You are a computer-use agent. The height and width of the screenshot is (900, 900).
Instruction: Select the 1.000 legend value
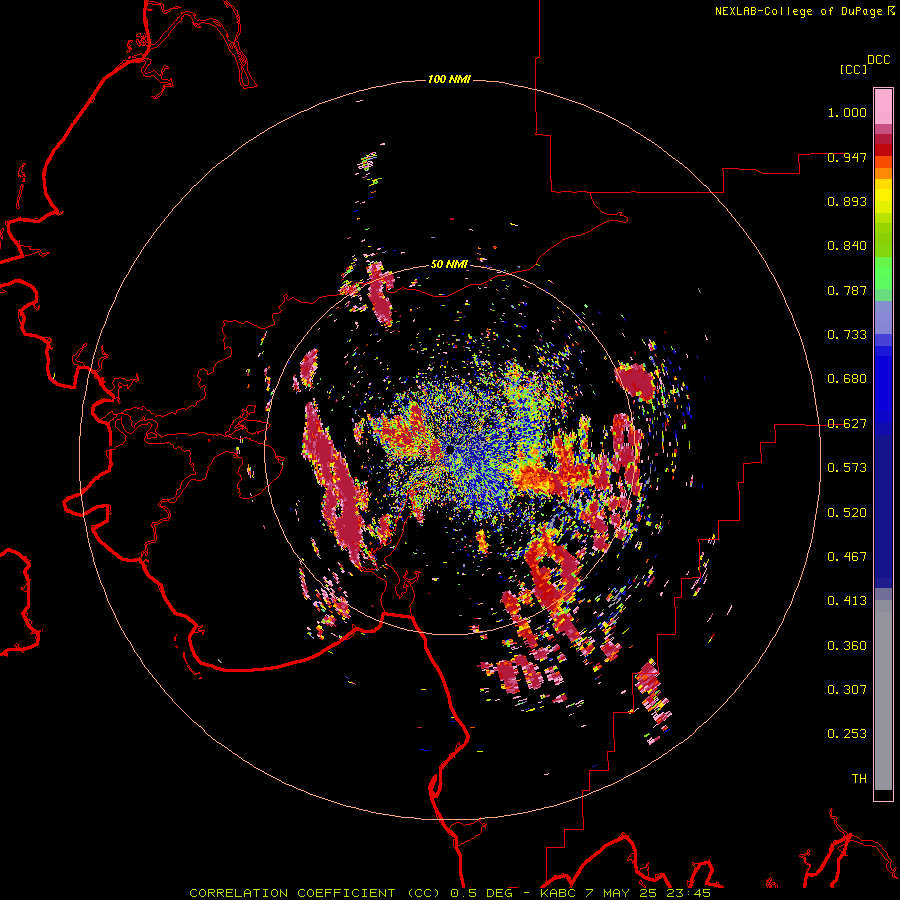coord(847,112)
